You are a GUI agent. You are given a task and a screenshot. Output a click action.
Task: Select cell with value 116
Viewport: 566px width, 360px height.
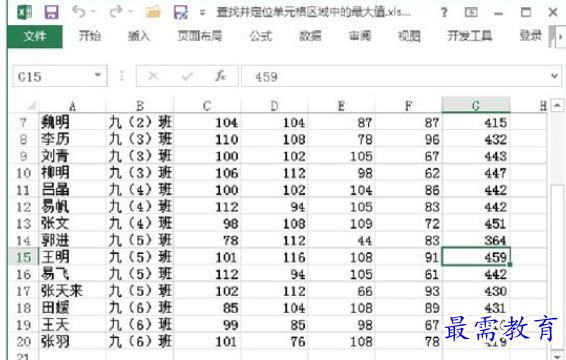click(274, 257)
